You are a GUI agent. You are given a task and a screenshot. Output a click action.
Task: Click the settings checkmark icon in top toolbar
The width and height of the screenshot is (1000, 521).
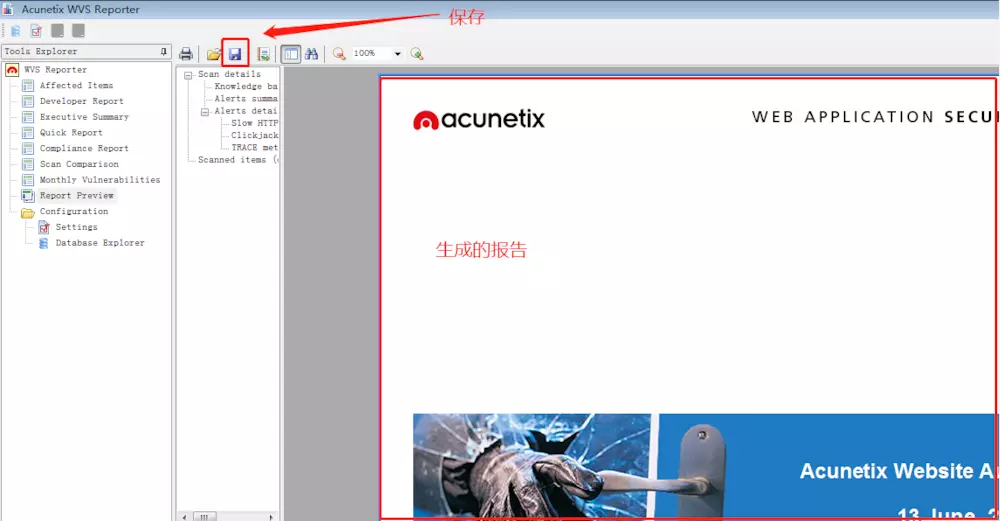coord(36,31)
